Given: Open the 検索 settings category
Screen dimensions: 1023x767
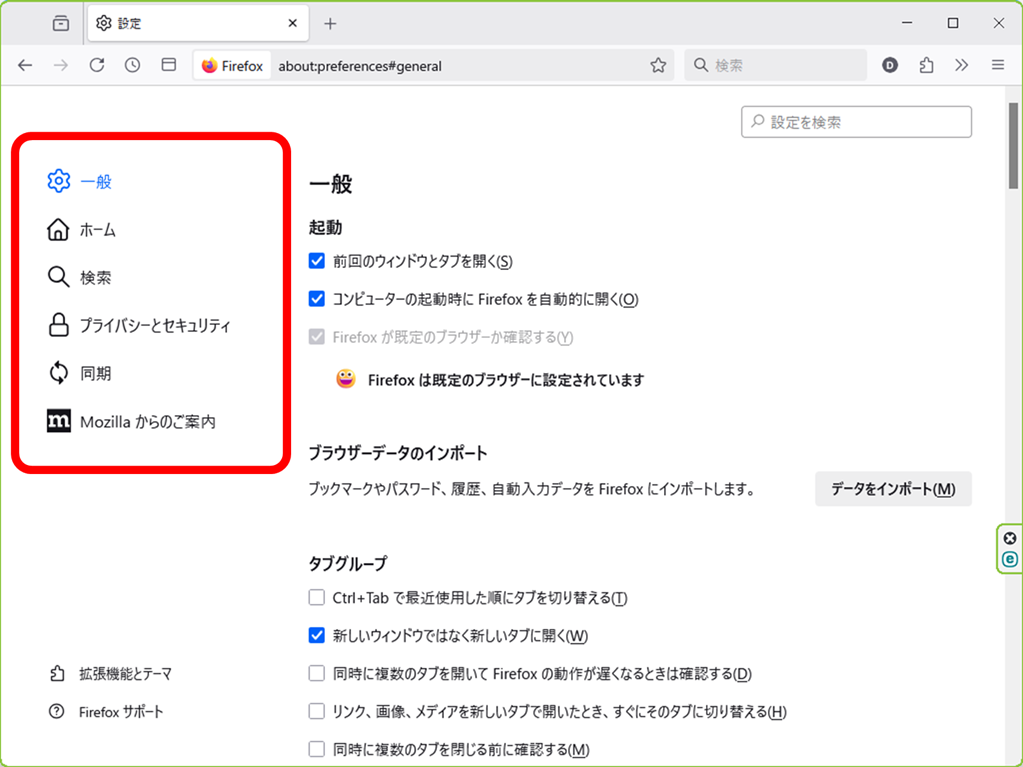Looking at the screenshot, I should (96, 277).
